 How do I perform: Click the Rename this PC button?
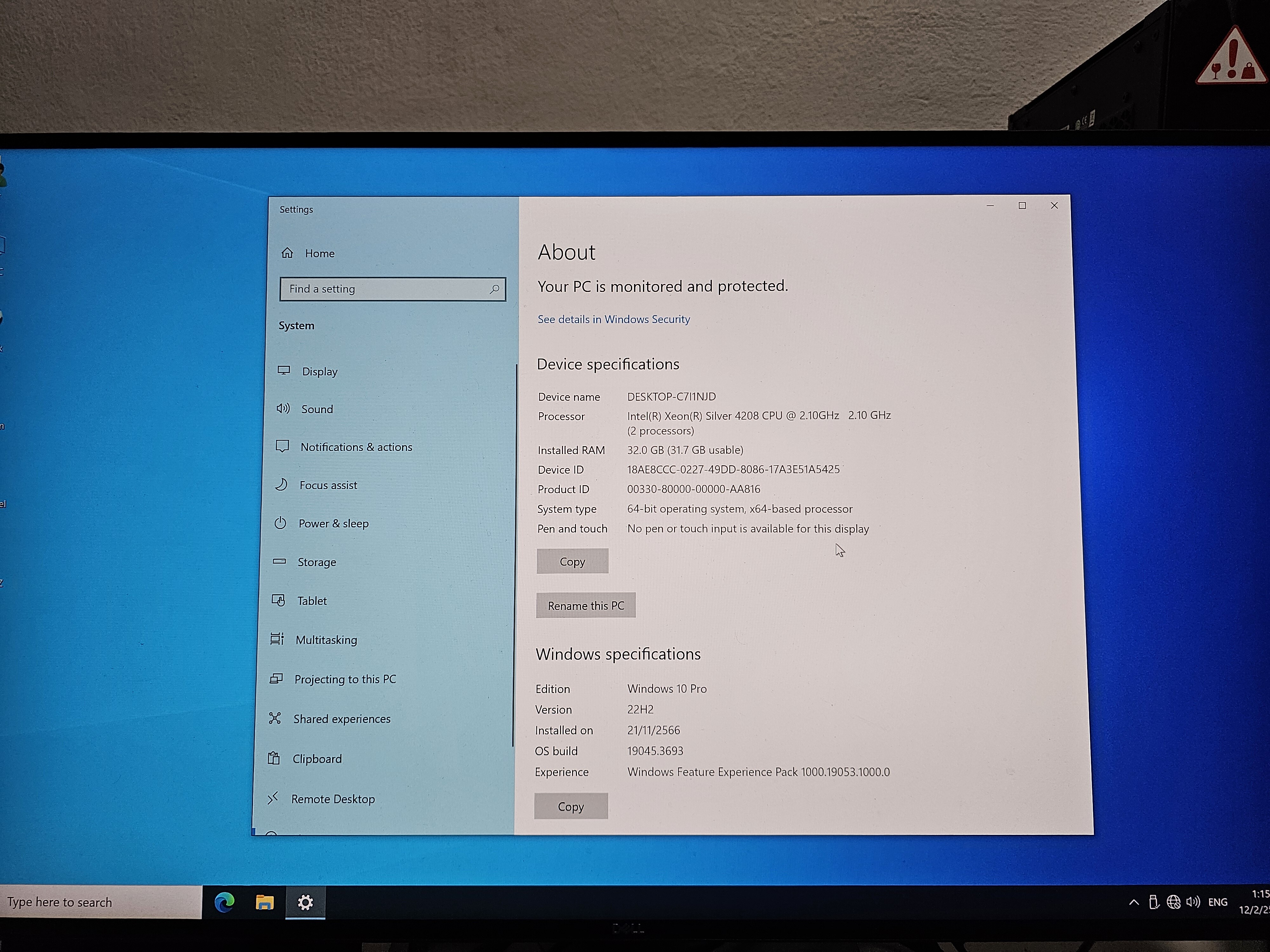pyautogui.click(x=585, y=605)
